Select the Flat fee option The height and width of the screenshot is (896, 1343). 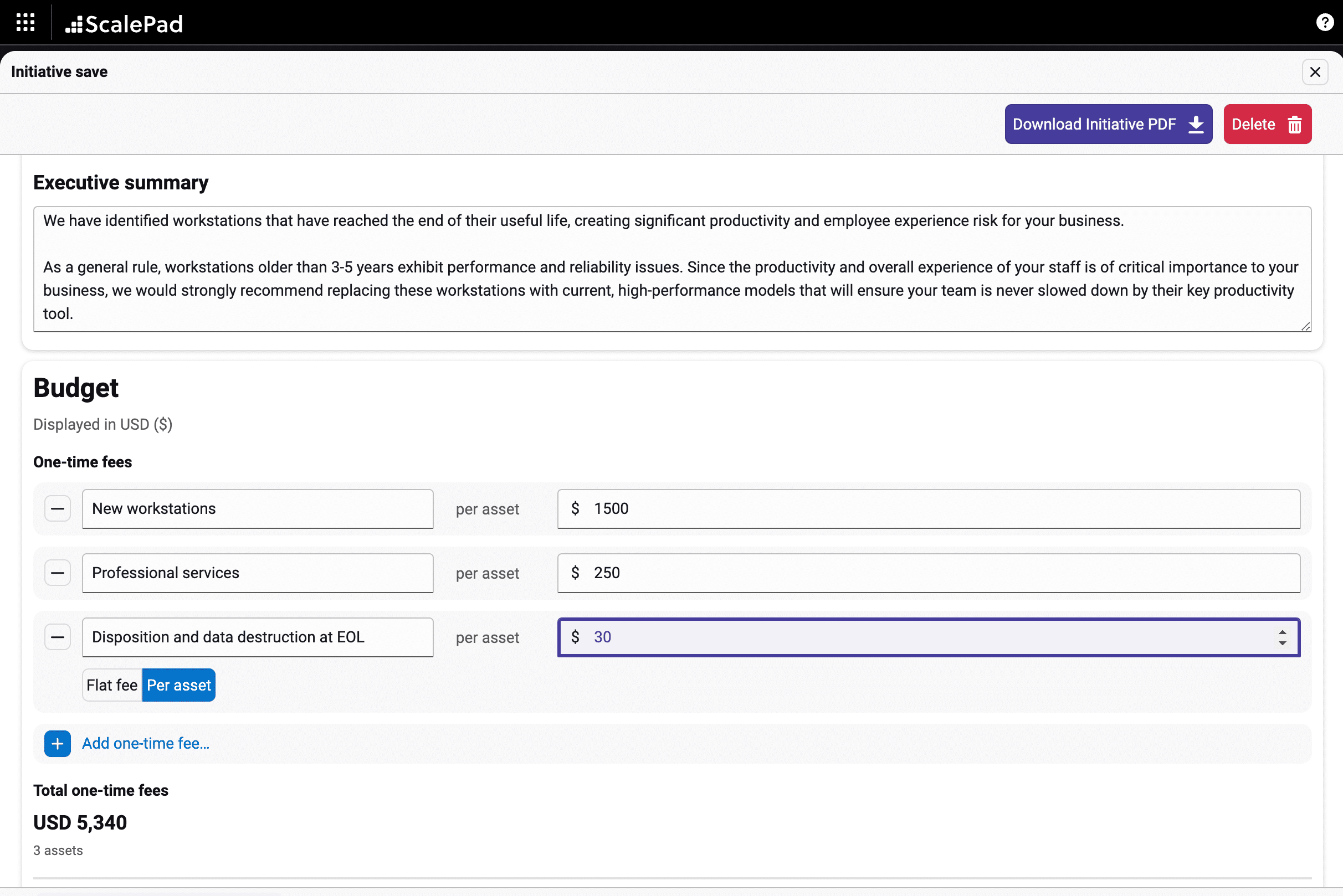[112, 685]
